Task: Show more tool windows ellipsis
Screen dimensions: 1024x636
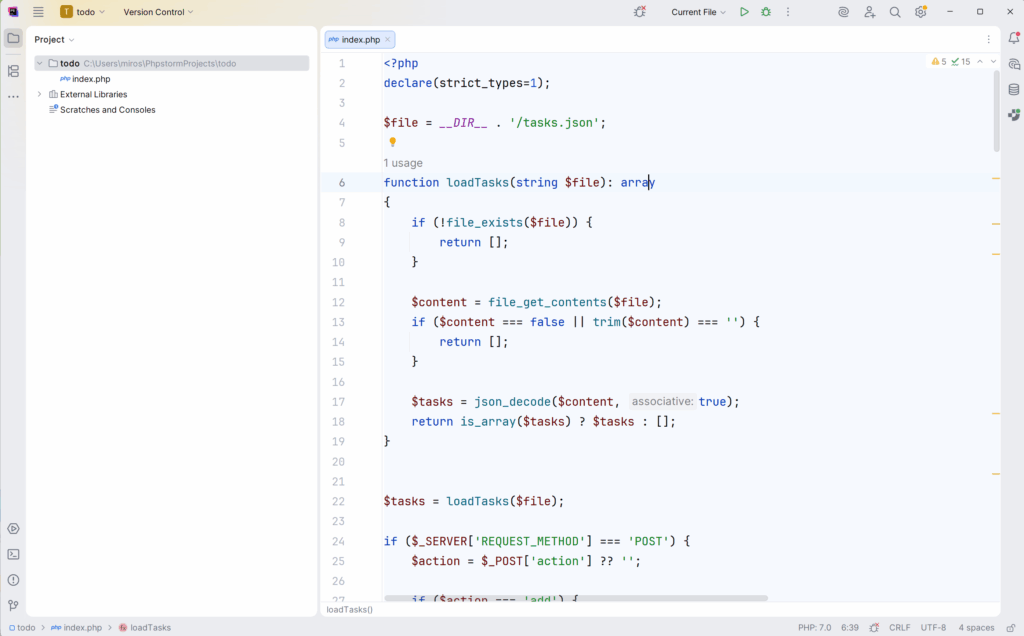Action: [13, 97]
